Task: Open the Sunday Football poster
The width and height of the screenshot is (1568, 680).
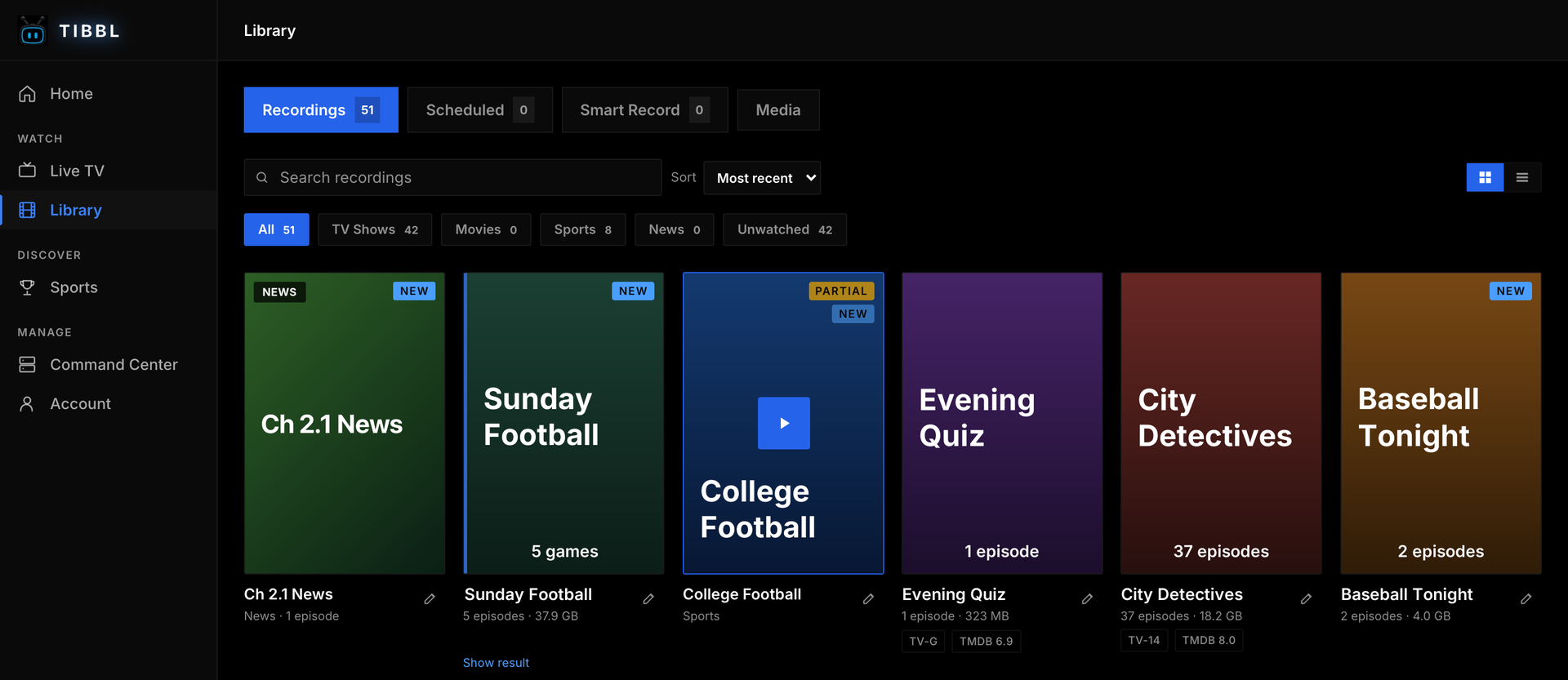Action: 563,423
